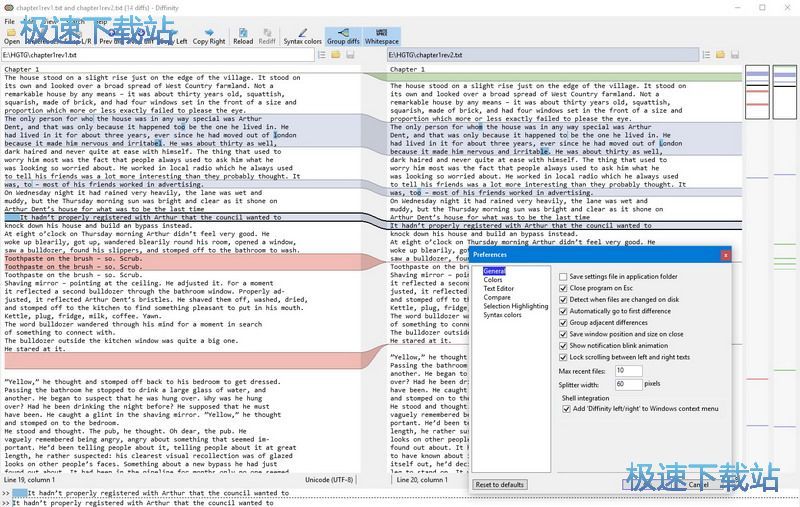
Task: Select Text Editor in Preferences list
Action: (x=499, y=289)
